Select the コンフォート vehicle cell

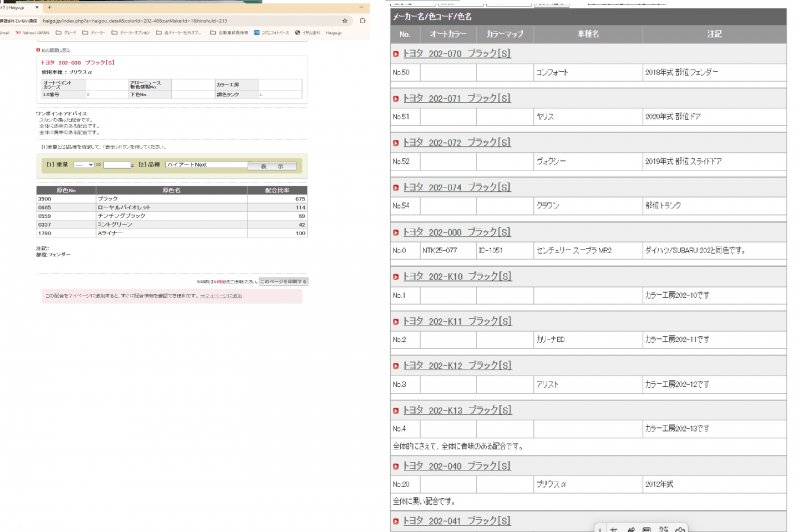tap(588, 72)
